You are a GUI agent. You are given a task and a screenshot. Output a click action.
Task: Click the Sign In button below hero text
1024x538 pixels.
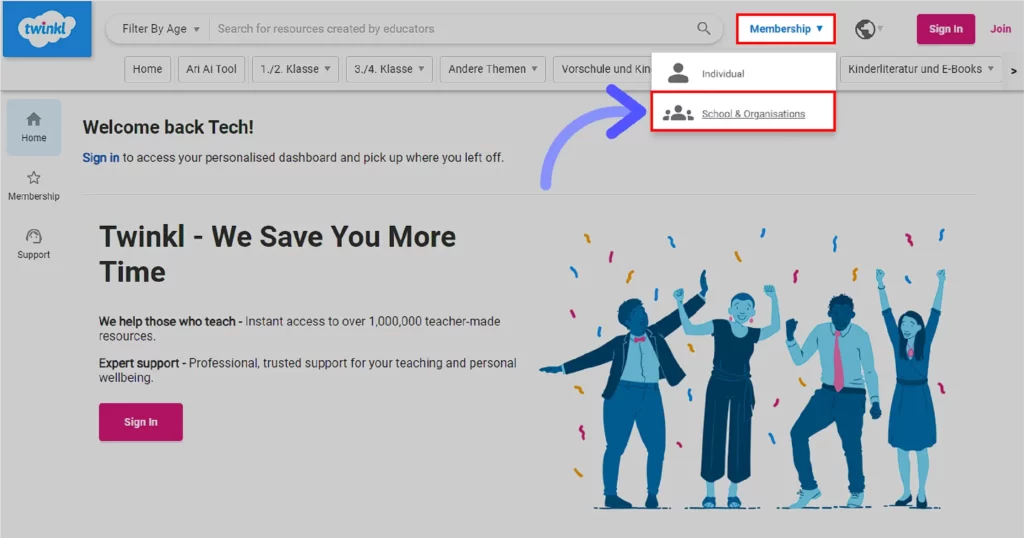141,422
